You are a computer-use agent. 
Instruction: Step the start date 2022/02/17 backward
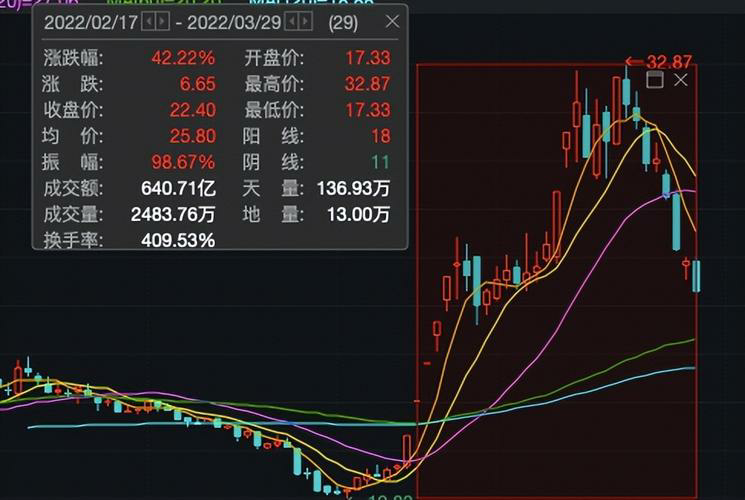(148, 21)
